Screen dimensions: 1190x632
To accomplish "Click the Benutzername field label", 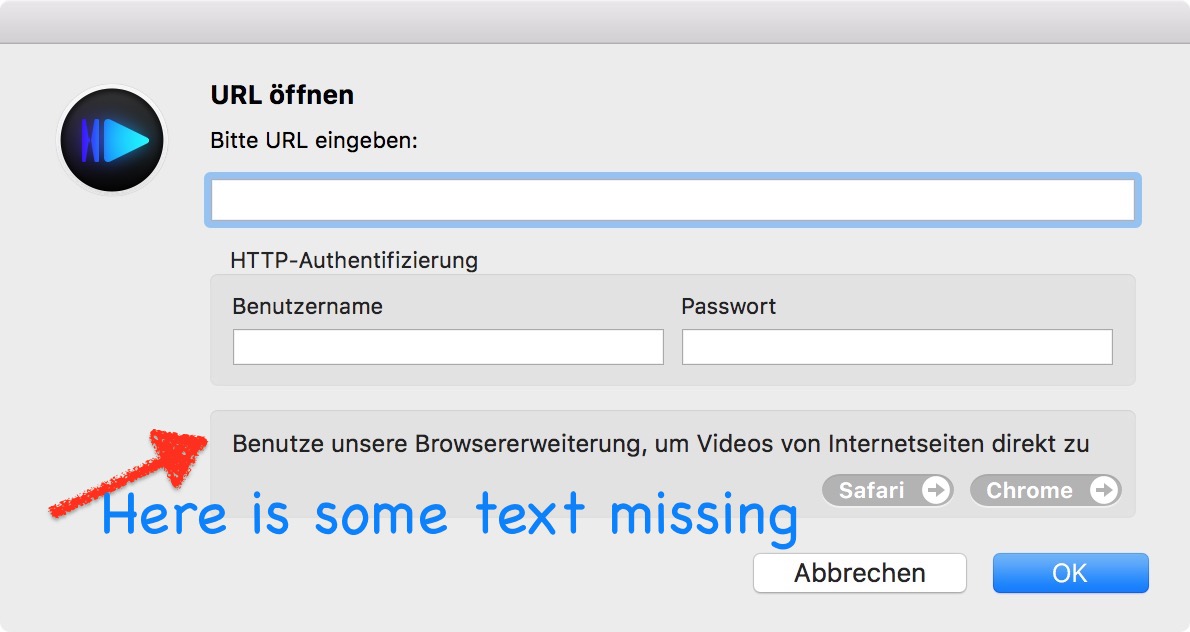I will tap(305, 306).
